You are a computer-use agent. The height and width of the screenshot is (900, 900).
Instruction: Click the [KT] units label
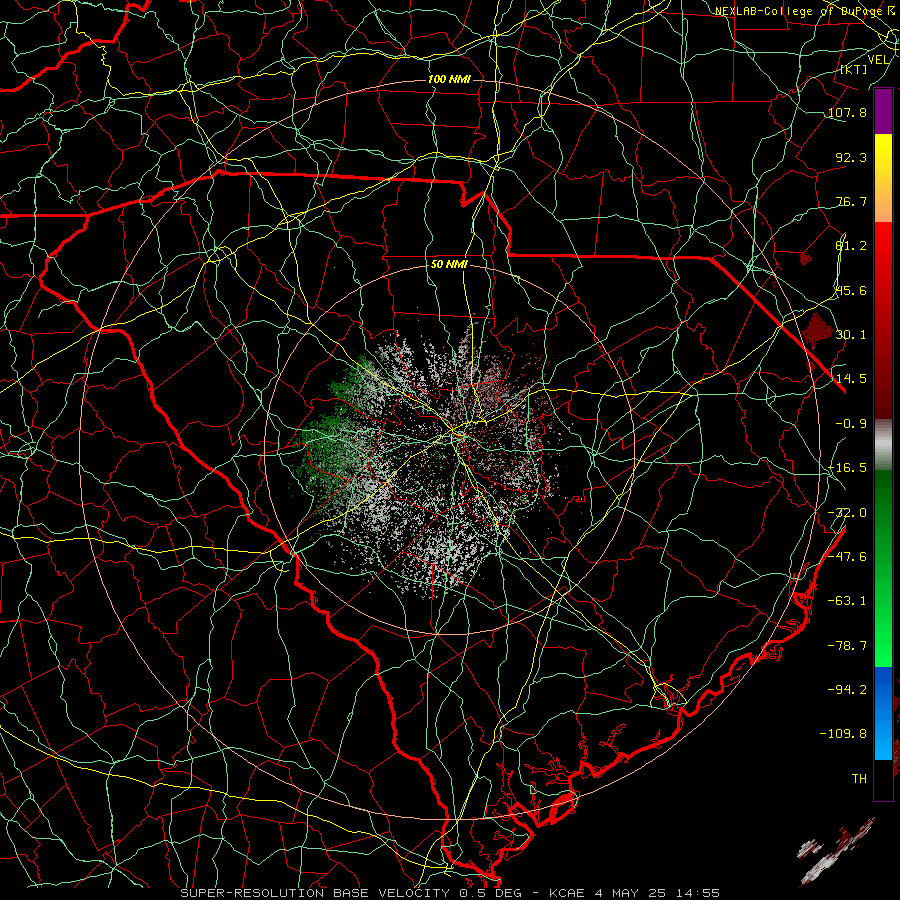point(854,69)
